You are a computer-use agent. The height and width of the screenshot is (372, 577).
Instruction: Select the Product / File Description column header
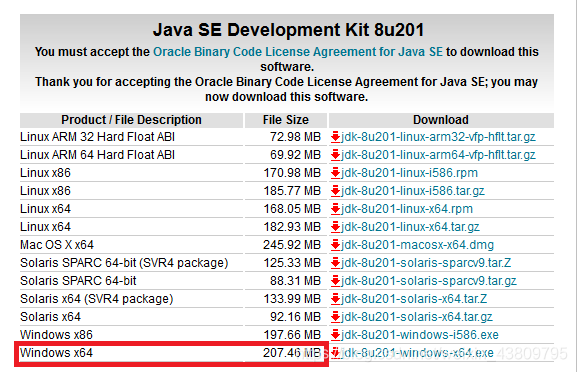pos(131,120)
